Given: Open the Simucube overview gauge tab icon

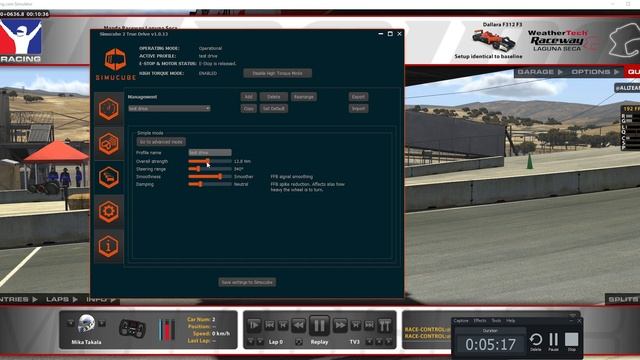Looking at the screenshot, I should point(109,109).
